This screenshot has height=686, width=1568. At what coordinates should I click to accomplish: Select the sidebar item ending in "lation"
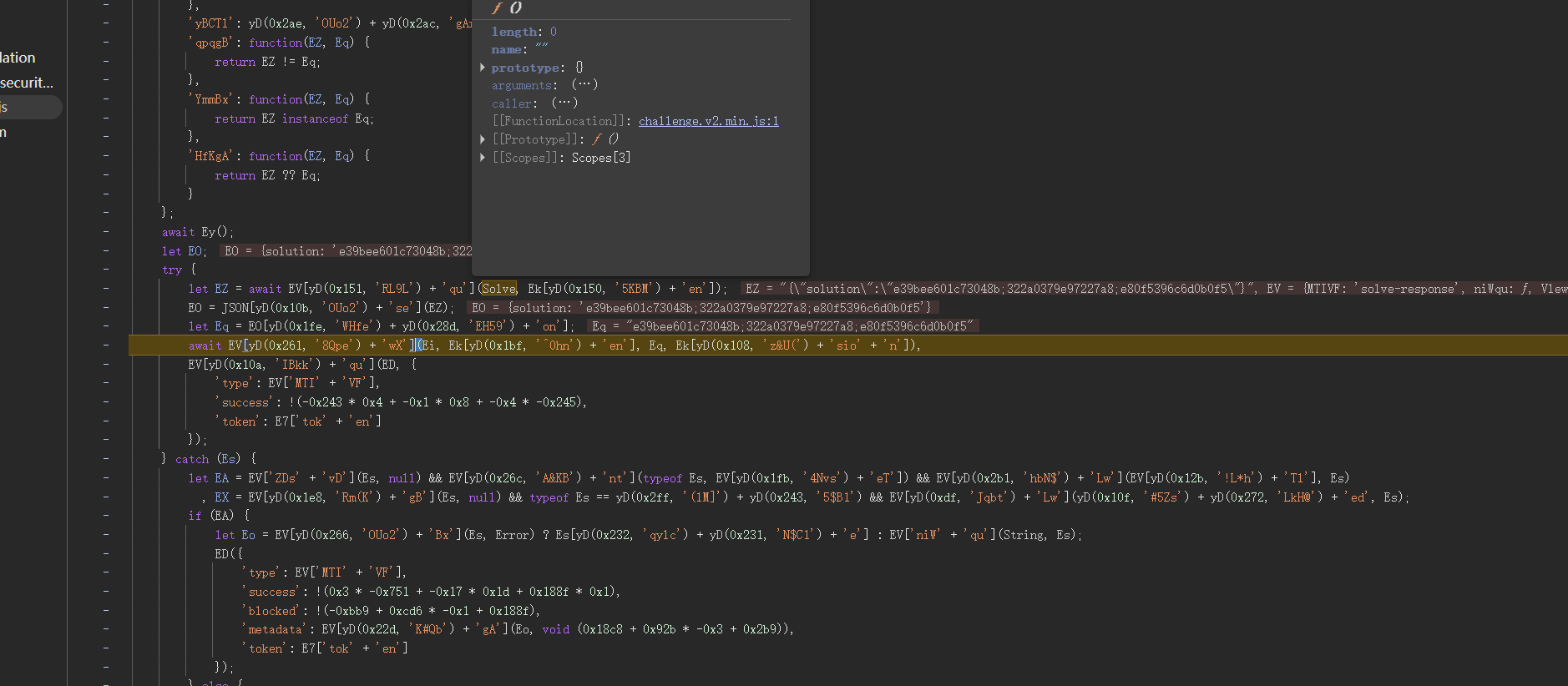coord(18,58)
